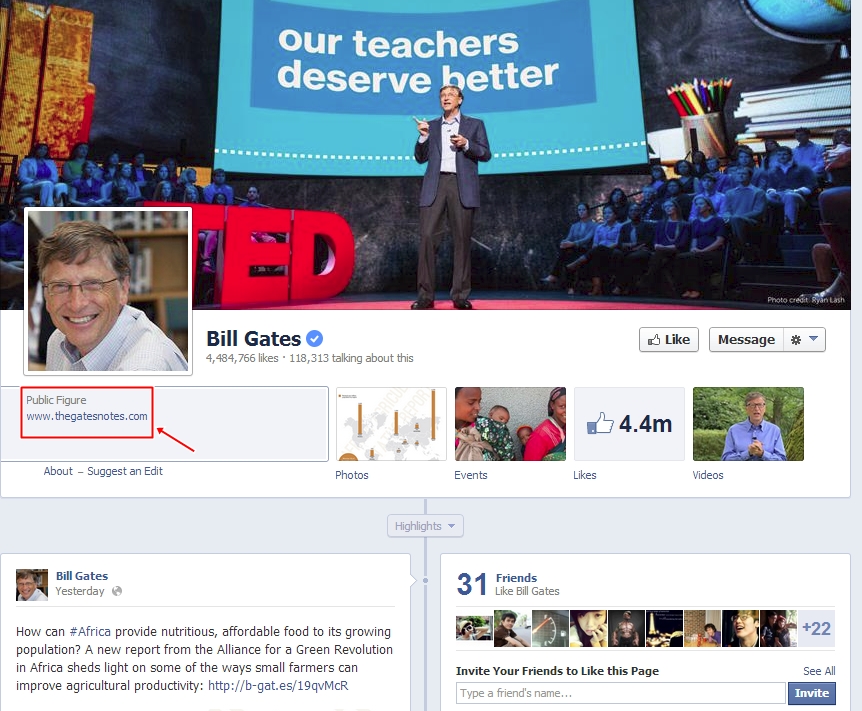Click the friend's name input field
Image resolution: width=862 pixels, height=711 pixels.
(621, 693)
